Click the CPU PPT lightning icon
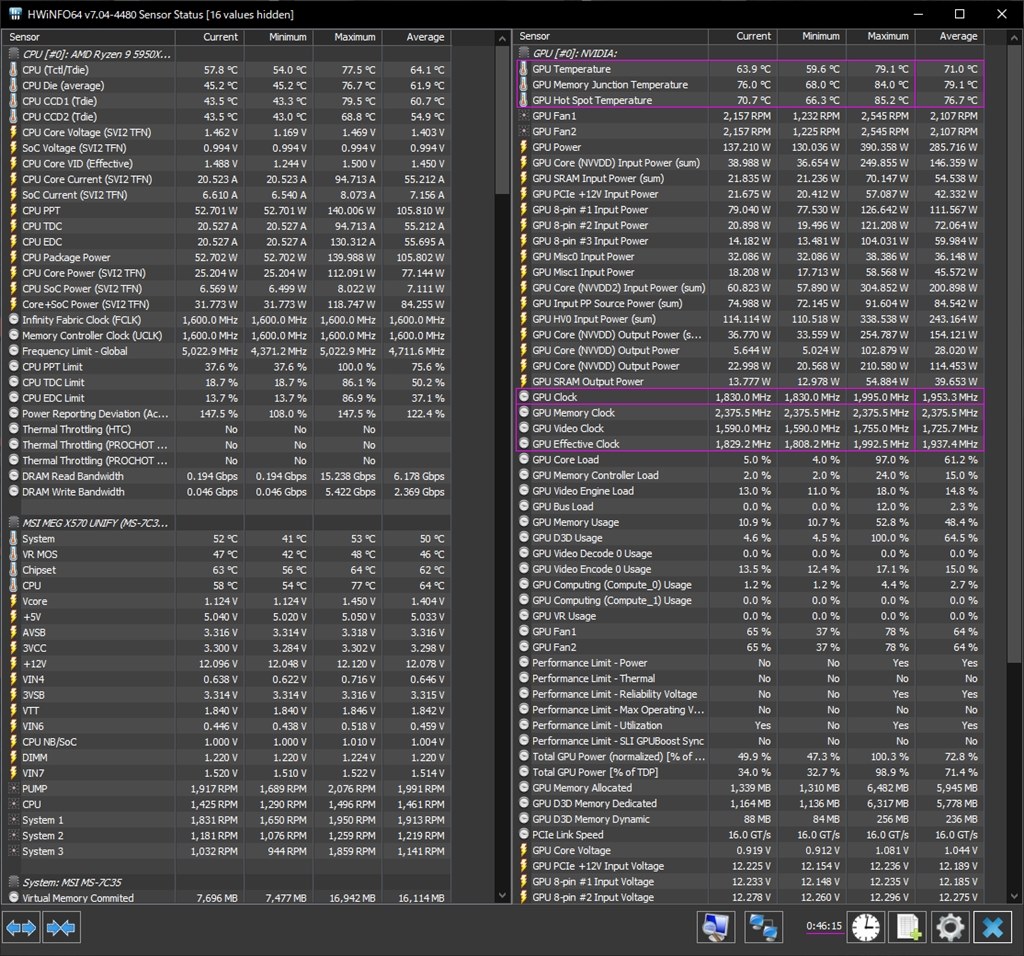Viewport: 1024px width, 956px height. coord(14,210)
